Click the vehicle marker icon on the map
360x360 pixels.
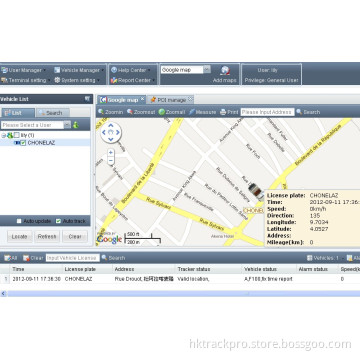(x=256, y=192)
